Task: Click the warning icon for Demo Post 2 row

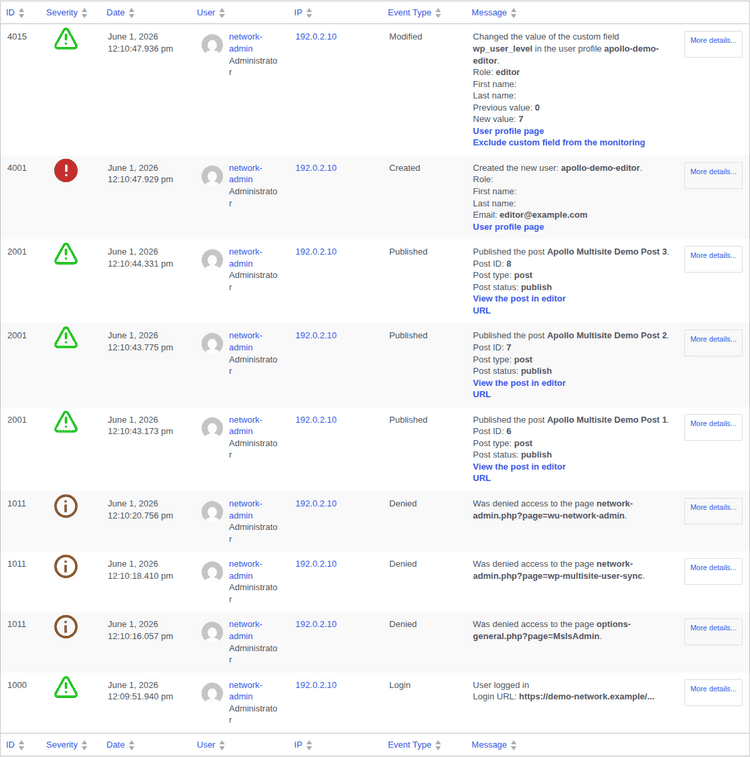Action: [66, 337]
